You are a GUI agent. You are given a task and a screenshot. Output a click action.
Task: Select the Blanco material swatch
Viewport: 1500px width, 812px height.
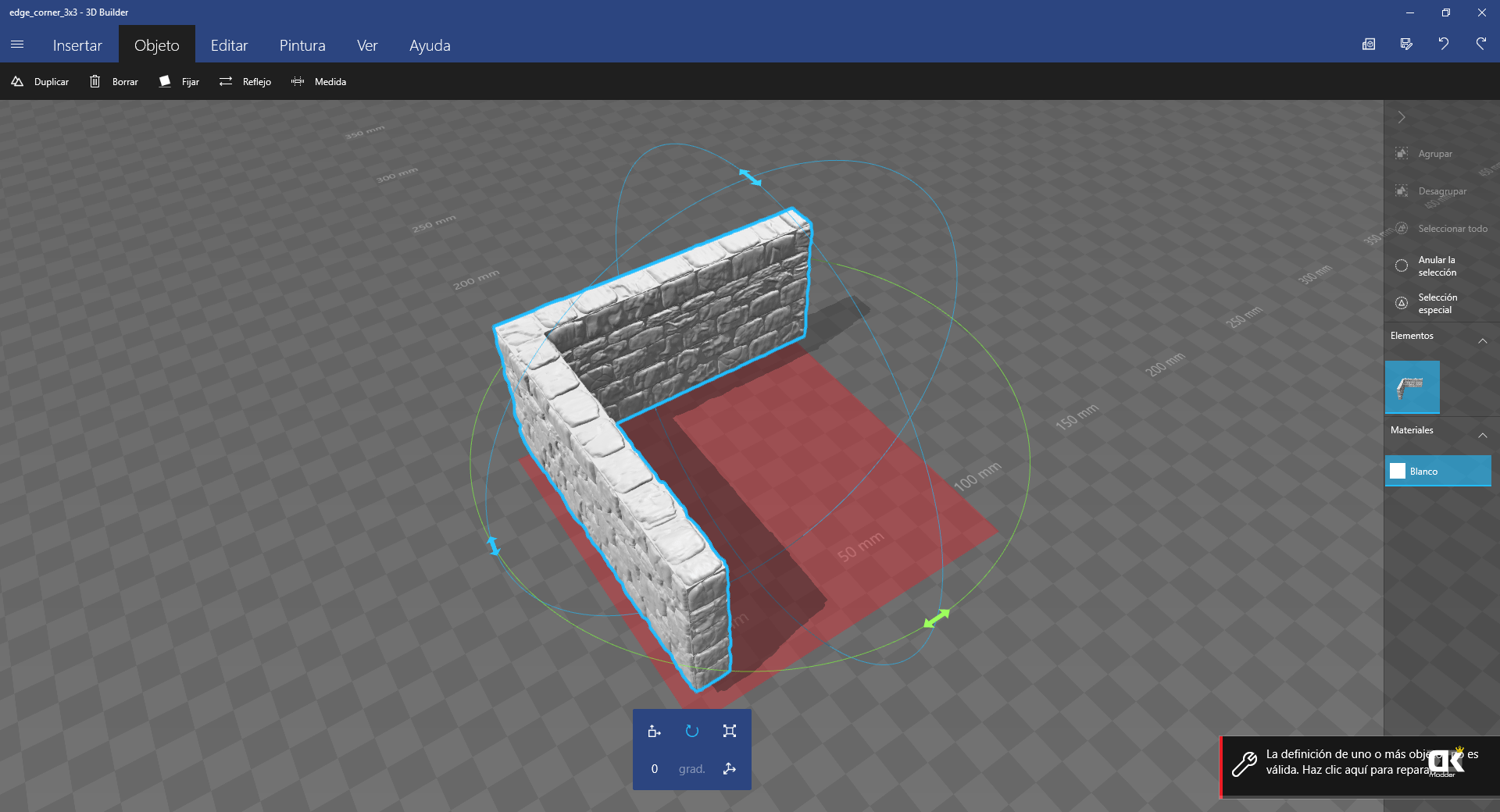1437,472
